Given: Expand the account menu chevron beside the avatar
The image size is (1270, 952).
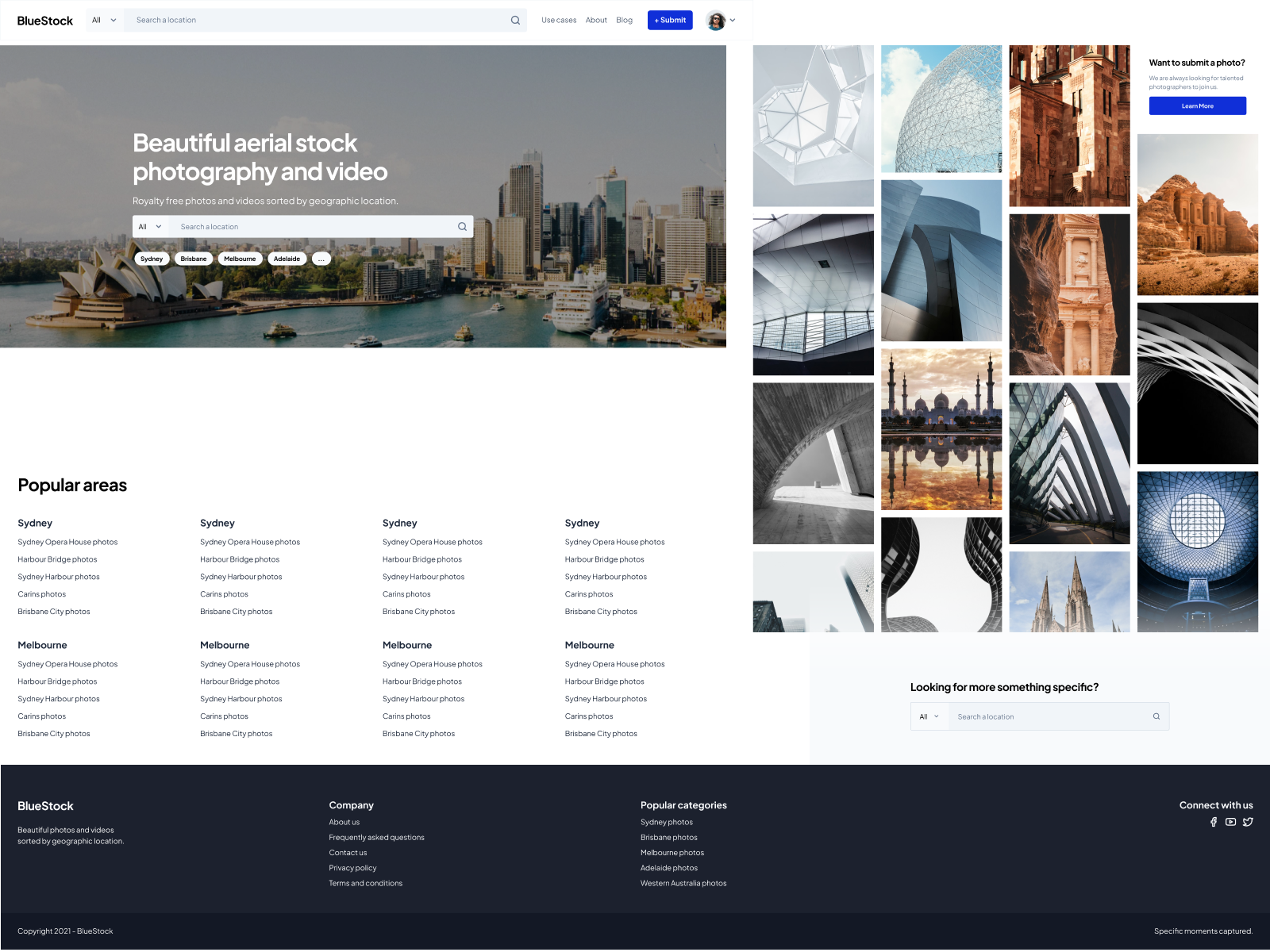Looking at the screenshot, I should tap(733, 21).
